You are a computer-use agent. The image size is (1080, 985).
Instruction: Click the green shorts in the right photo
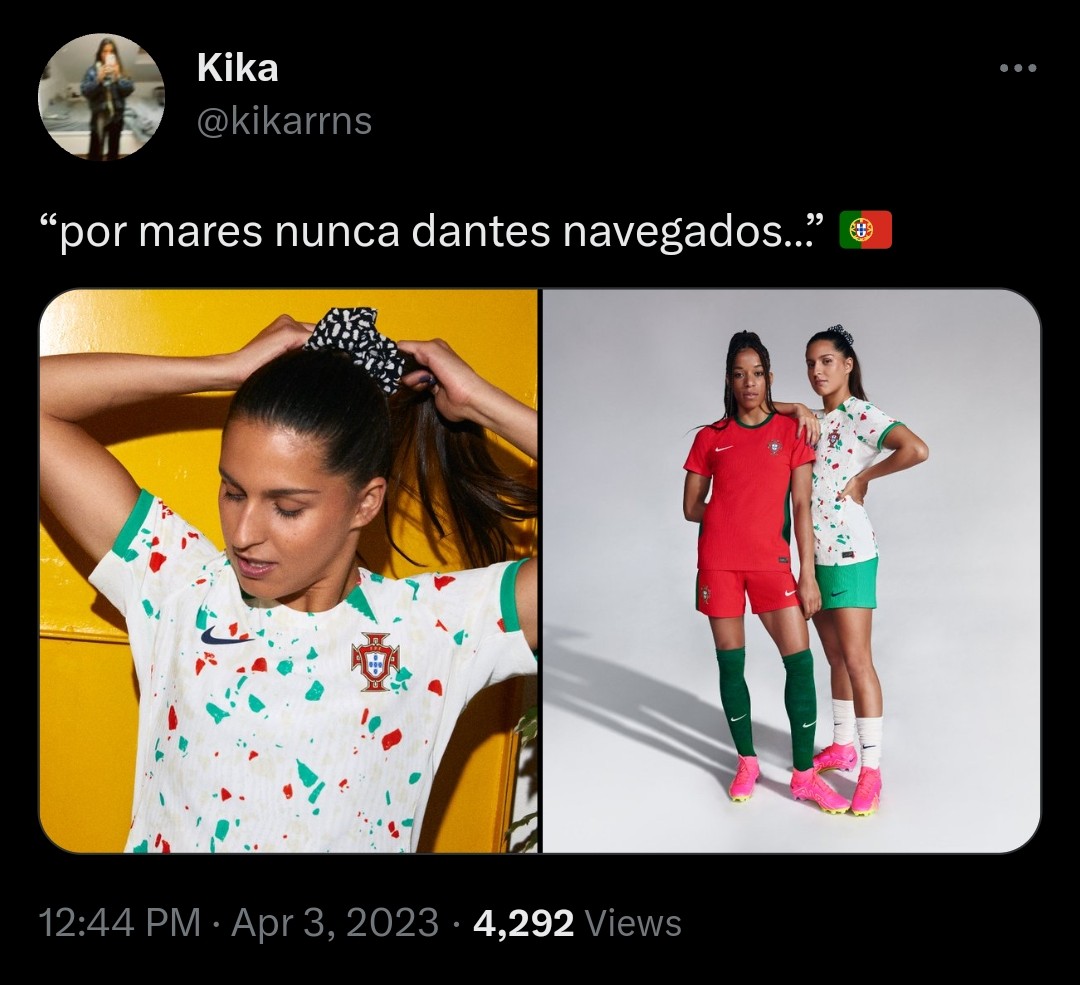847,584
